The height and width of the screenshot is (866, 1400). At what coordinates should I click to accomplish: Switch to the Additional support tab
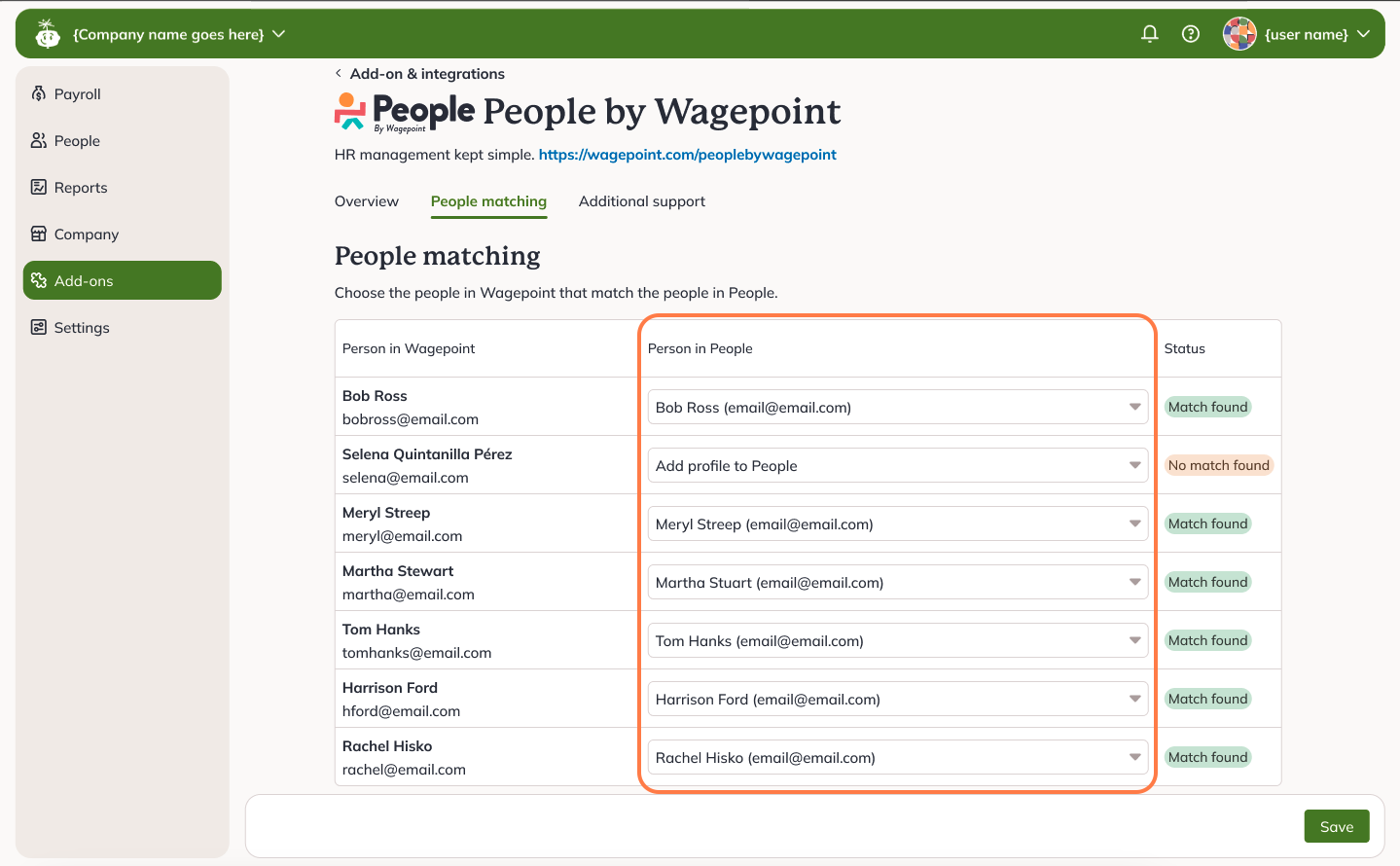pyautogui.click(x=642, y=201)
